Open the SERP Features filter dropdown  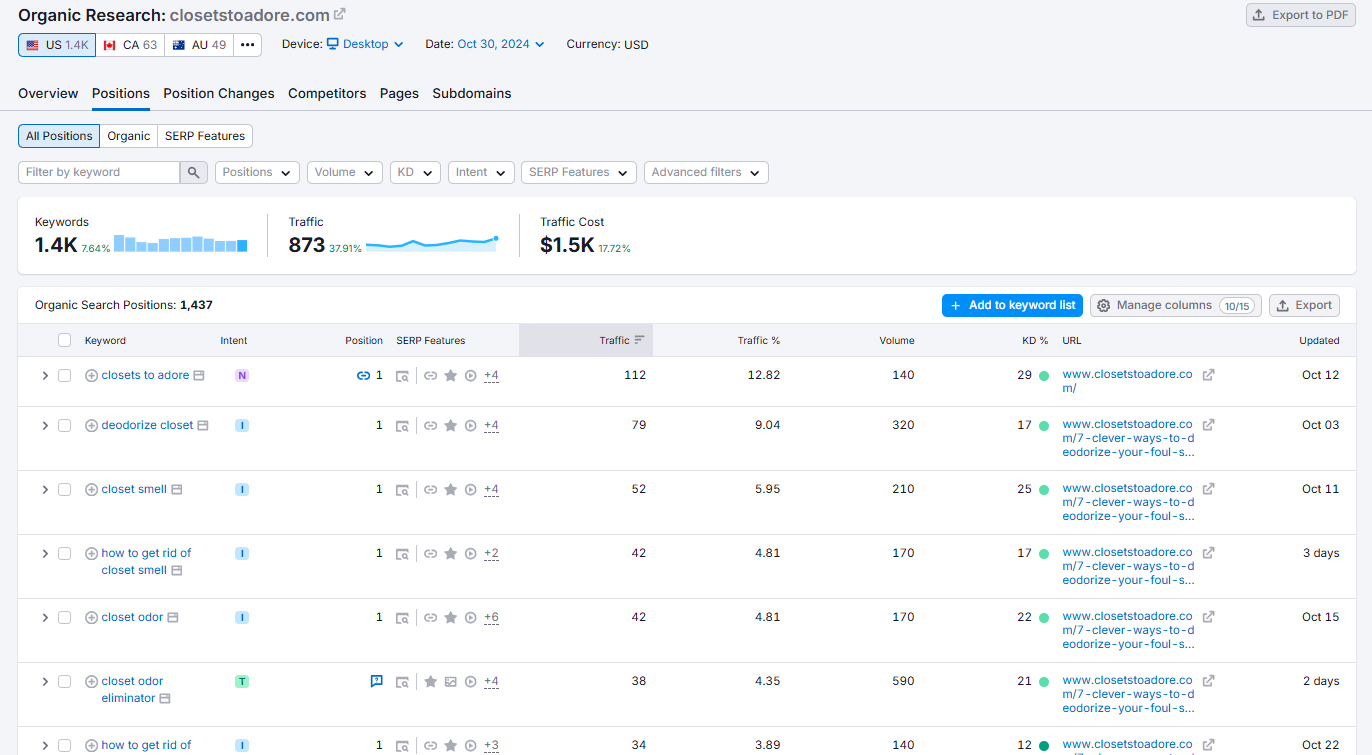coord(579,172)
